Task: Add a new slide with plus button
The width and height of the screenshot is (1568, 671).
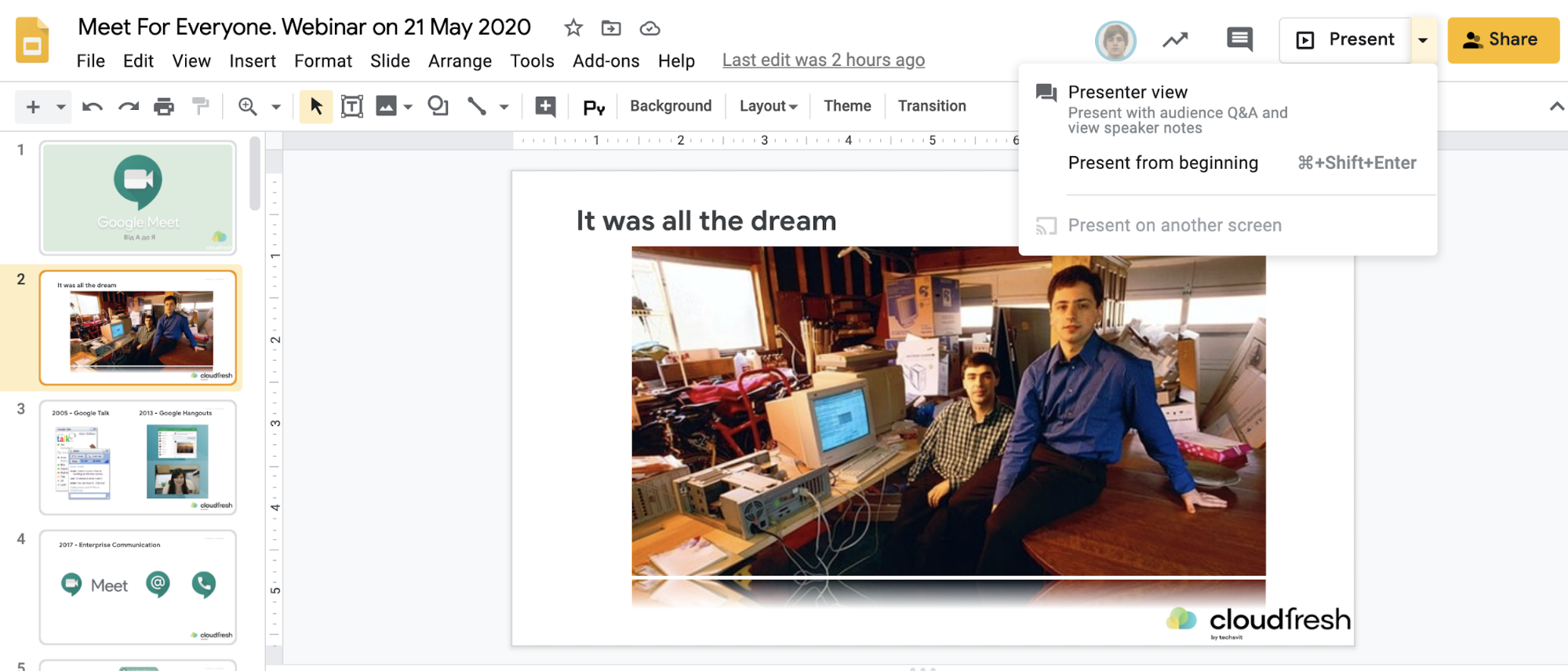Action: coord(33,106)
